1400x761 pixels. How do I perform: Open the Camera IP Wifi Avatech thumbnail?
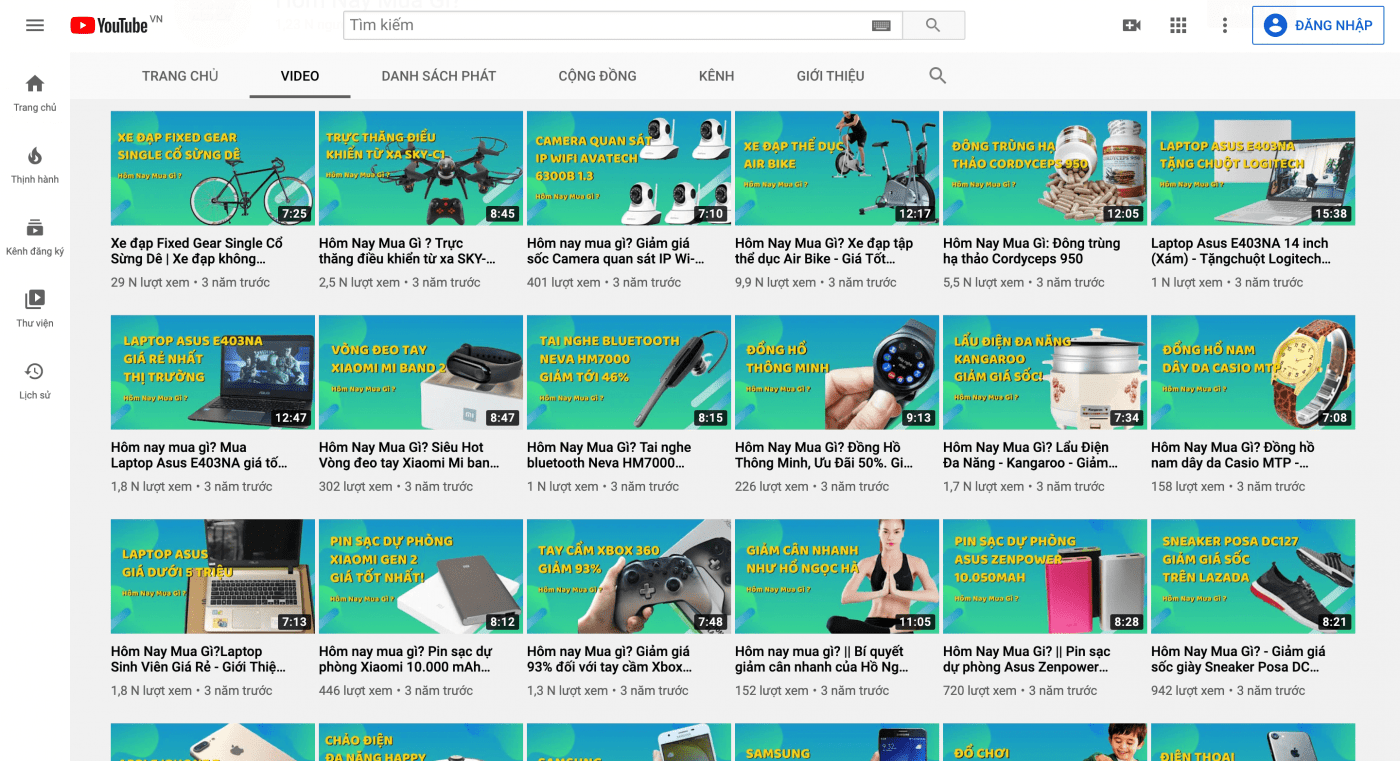tap(629, 168)
